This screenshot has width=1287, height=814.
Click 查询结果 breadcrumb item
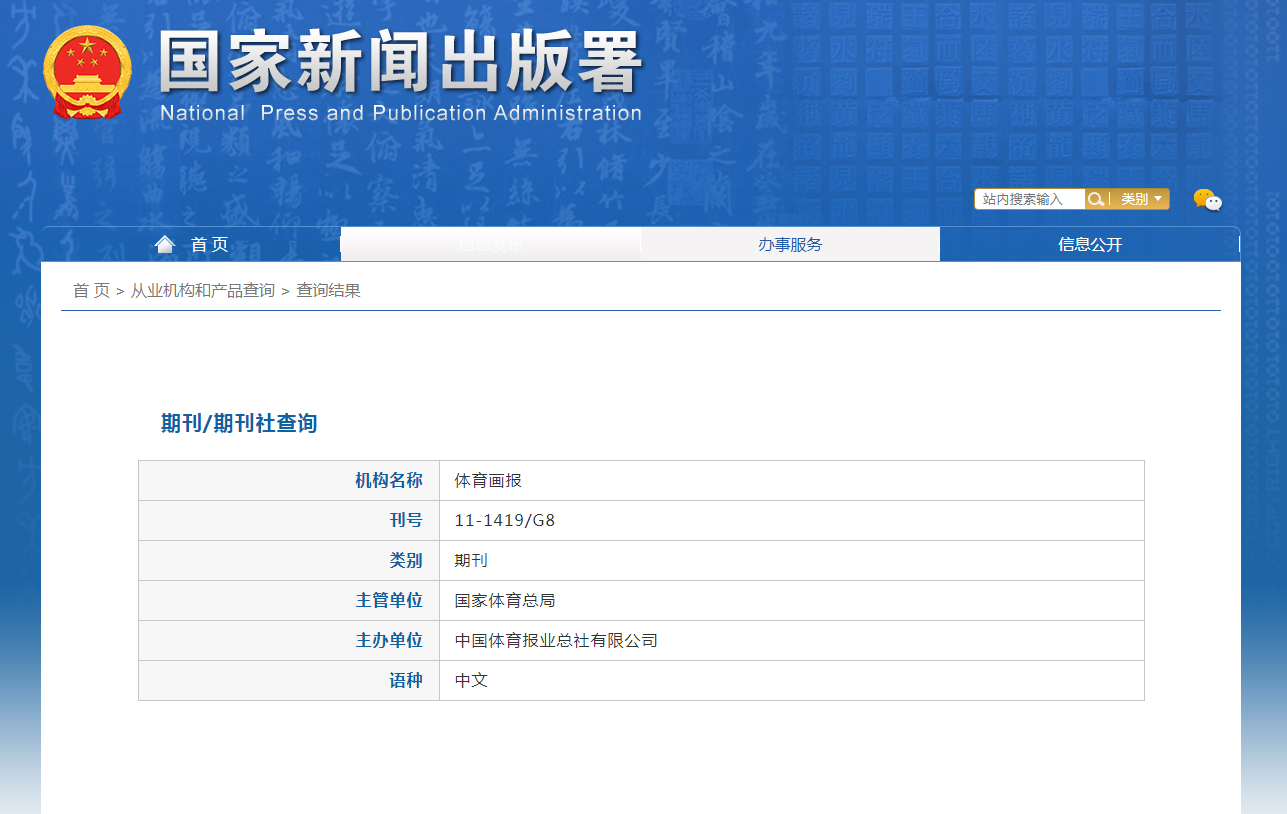coord(328,291)
